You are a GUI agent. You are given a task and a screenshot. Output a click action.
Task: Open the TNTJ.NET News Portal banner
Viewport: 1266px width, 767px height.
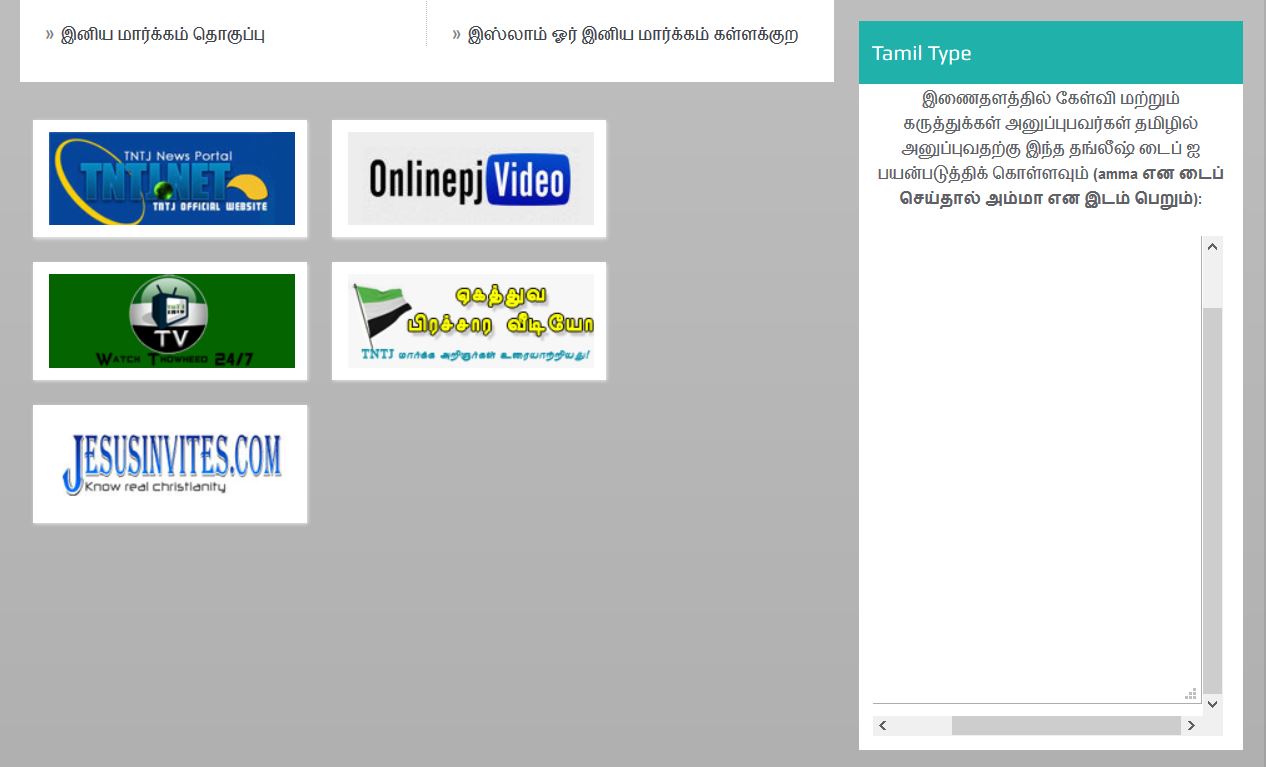click(x=171, y=179)
